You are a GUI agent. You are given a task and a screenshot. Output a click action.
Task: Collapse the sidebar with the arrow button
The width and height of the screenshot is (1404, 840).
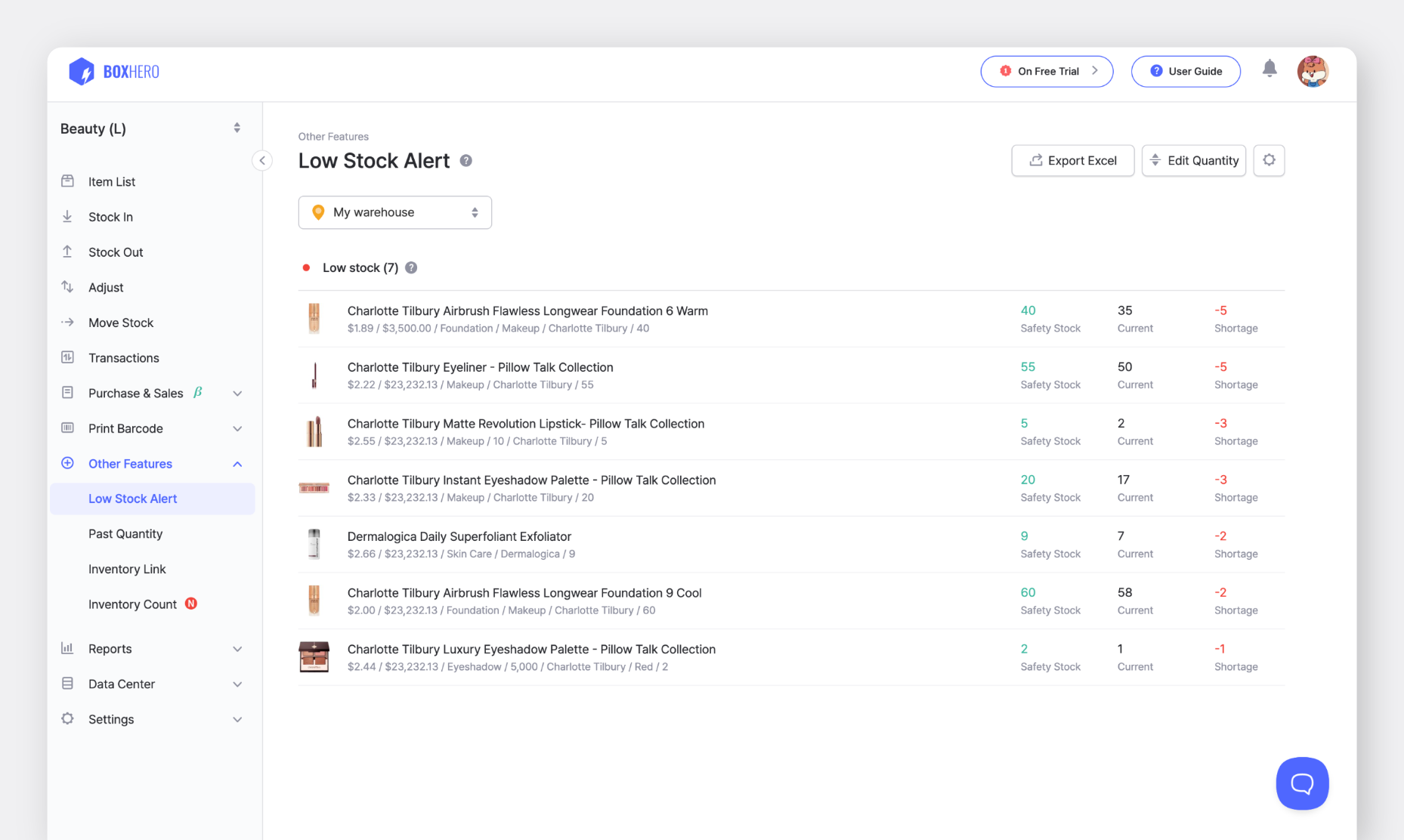(262, 160)
